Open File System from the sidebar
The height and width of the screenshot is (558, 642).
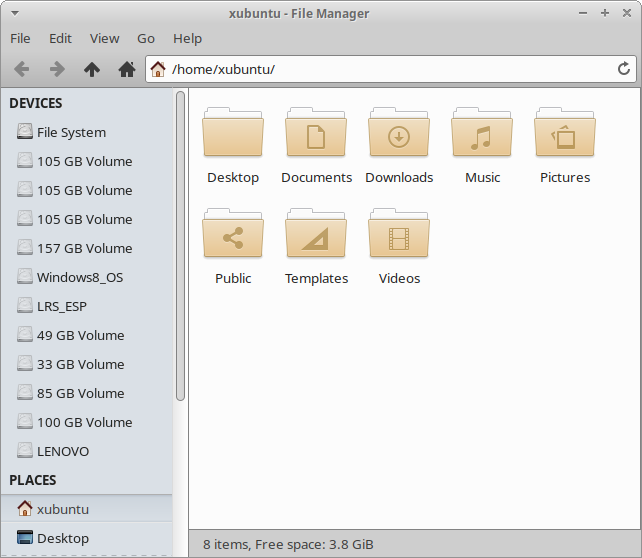71,132
